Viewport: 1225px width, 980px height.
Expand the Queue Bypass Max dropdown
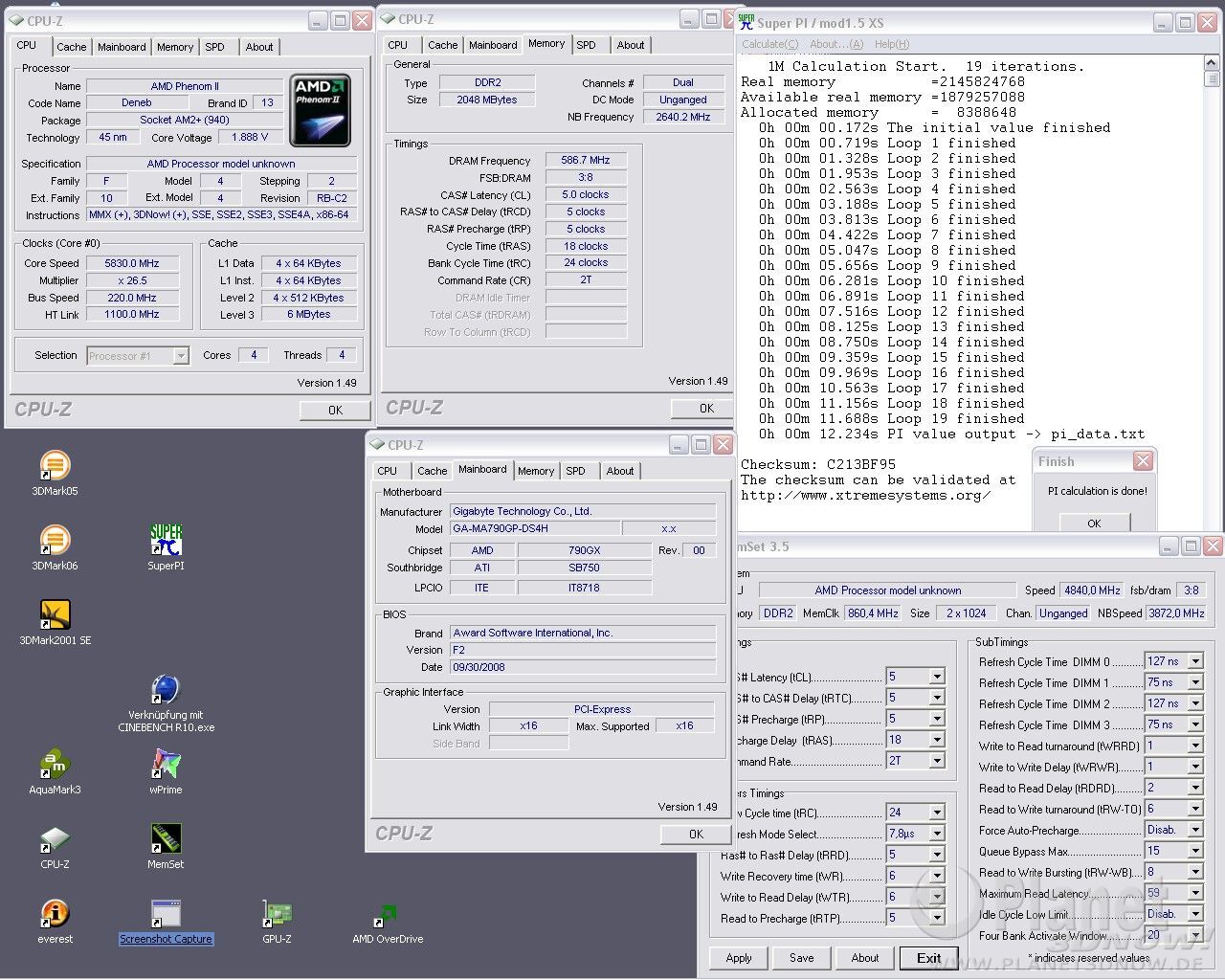pos(1194,851)
